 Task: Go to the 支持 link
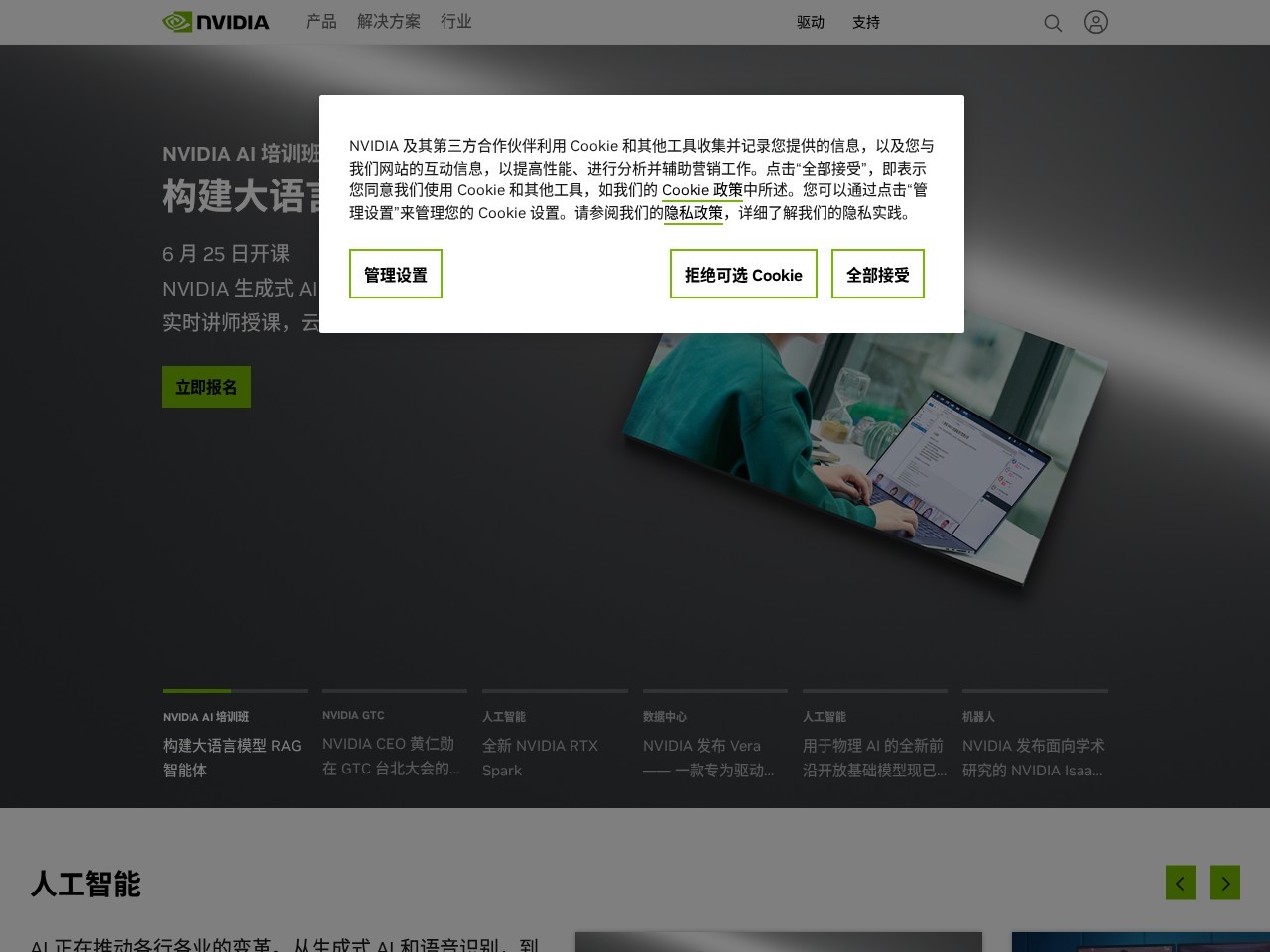(866, 22)
